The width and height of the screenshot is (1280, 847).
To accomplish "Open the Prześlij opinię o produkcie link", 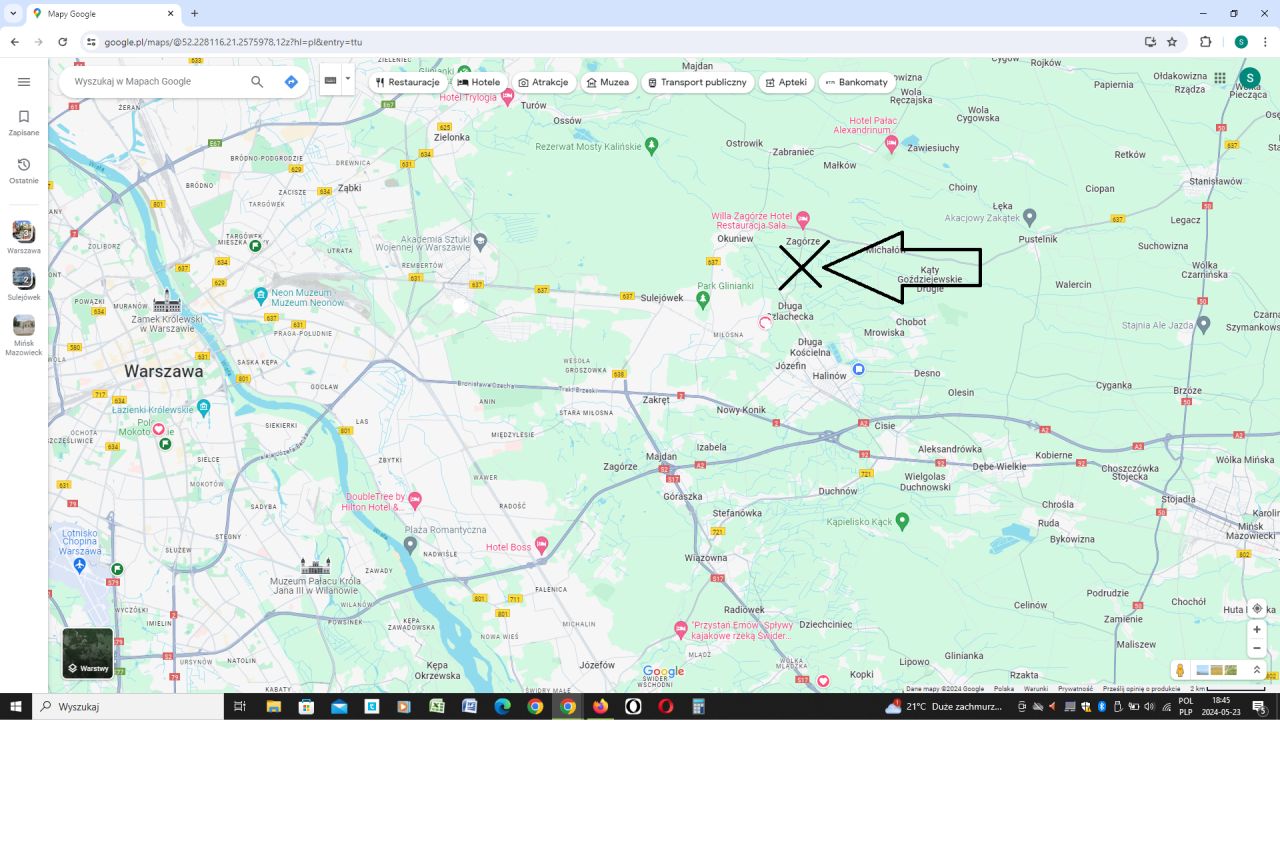I will tap(1141, 689).
